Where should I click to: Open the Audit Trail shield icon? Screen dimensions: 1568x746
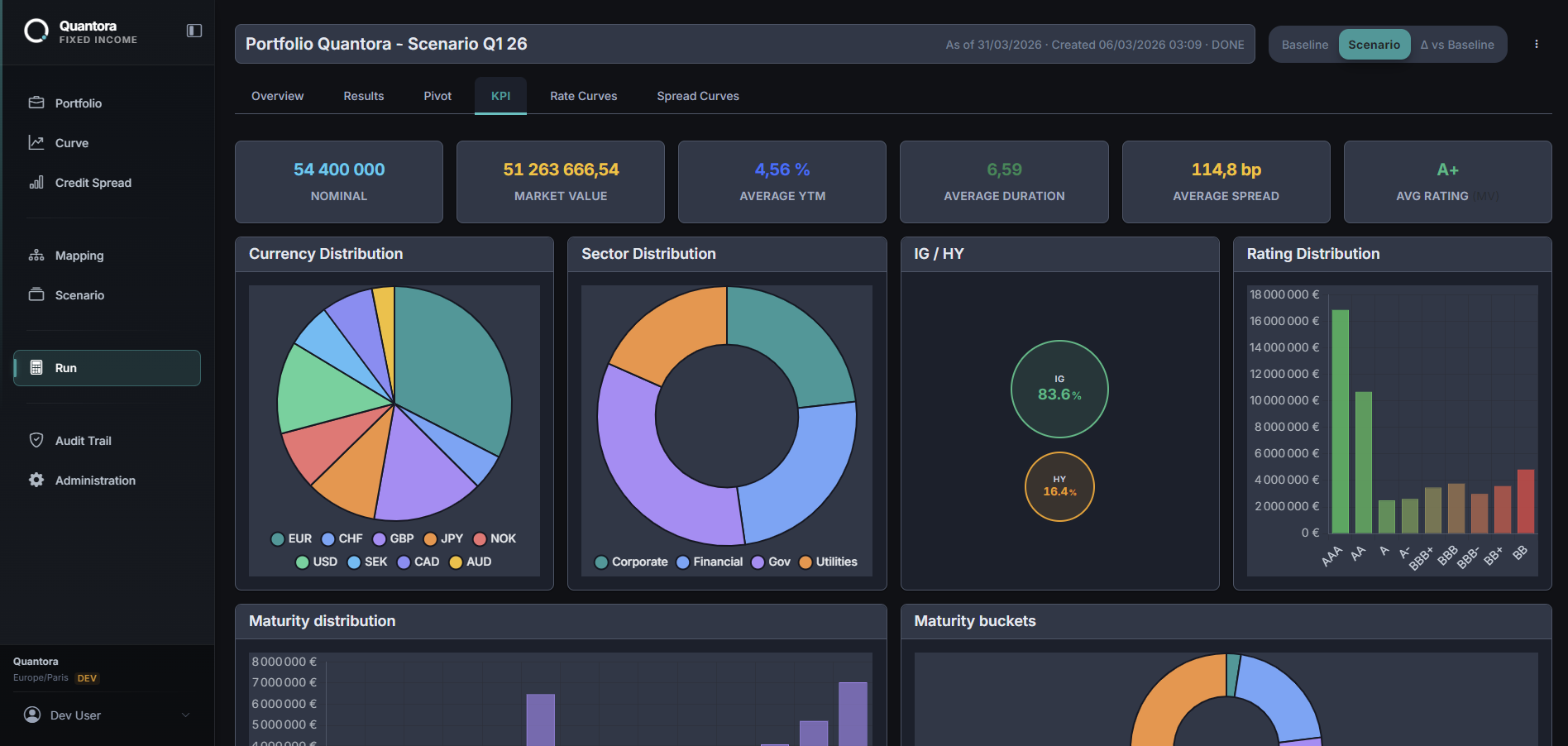[x=36, y=440]
